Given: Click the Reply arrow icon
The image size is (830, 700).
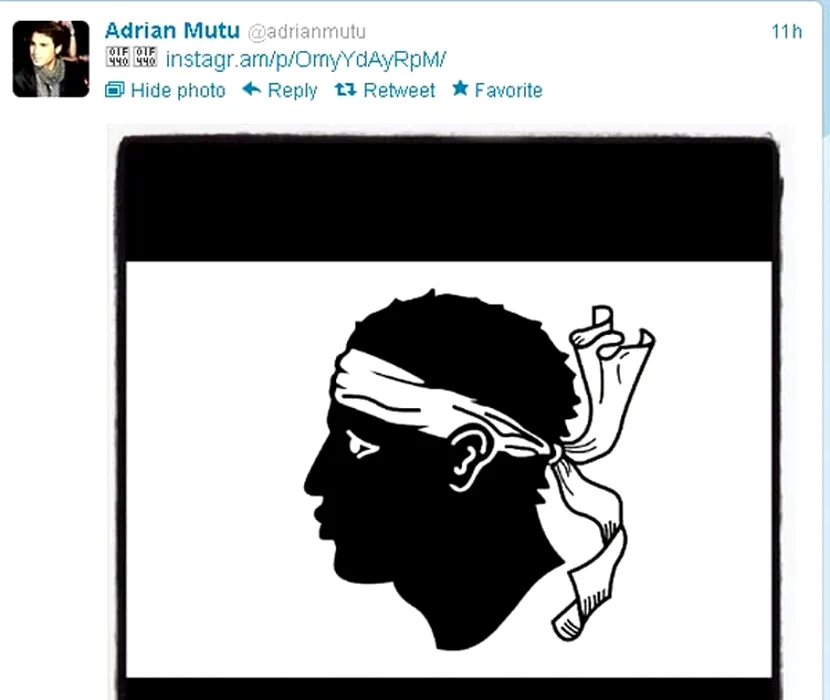Looking at the screenshot, I should tap(252, 89).
